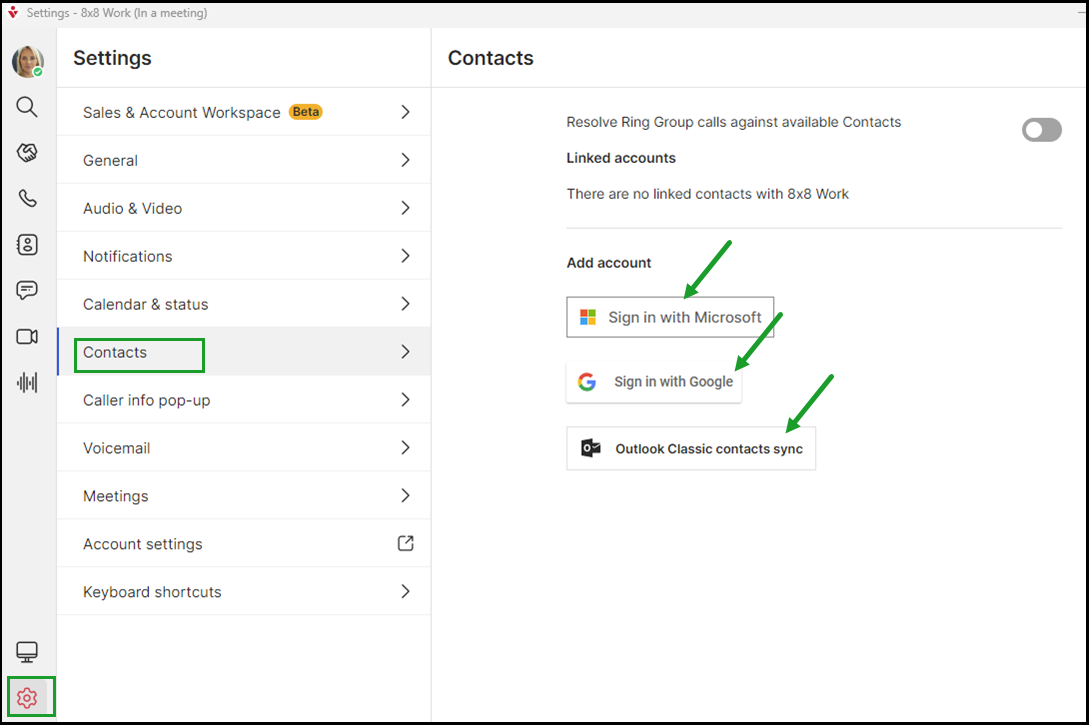Click Sign in with Google
1089x725 pixels.
654,381
